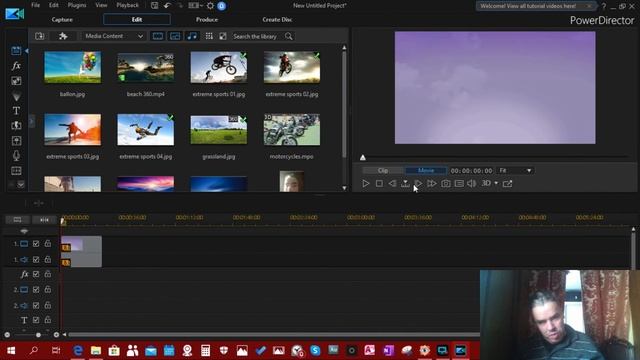The width and height of the screenshot is (640, 360).
Task: Click the puzzle-piece plugins icon
Action: coord(63,36)
